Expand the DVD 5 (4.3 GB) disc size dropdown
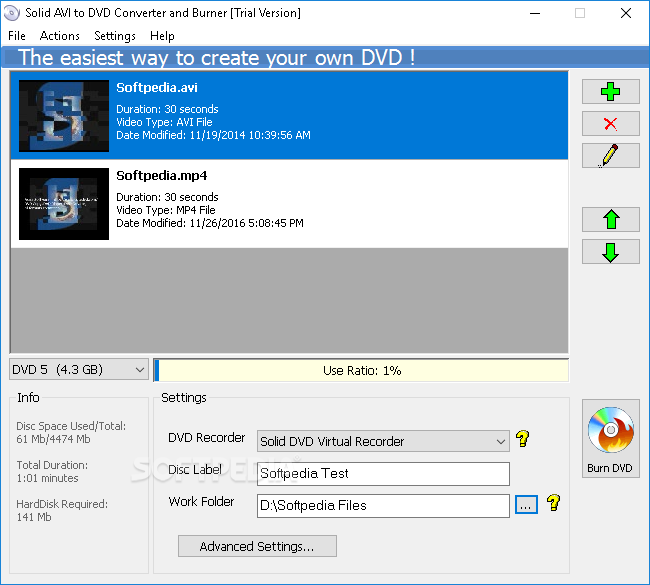The width and height of the screenshot is (650, 585). click(x=79, y=369)
